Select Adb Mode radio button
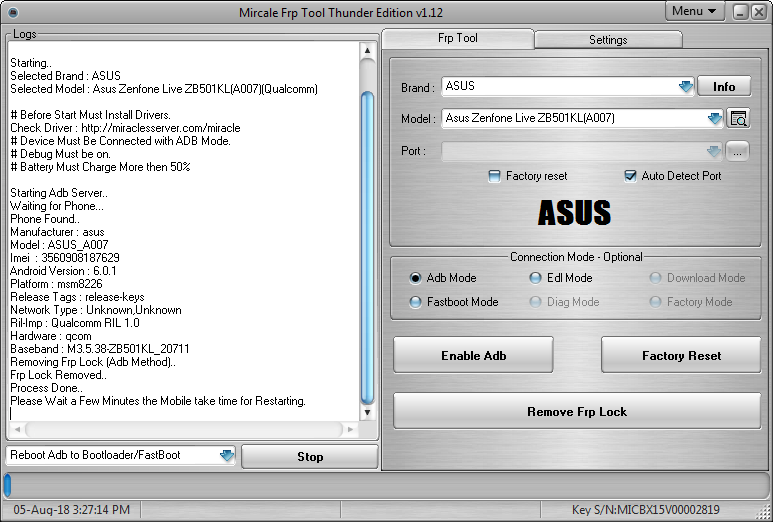This screenshot has width=773, height=522. [x=415, y=278]
